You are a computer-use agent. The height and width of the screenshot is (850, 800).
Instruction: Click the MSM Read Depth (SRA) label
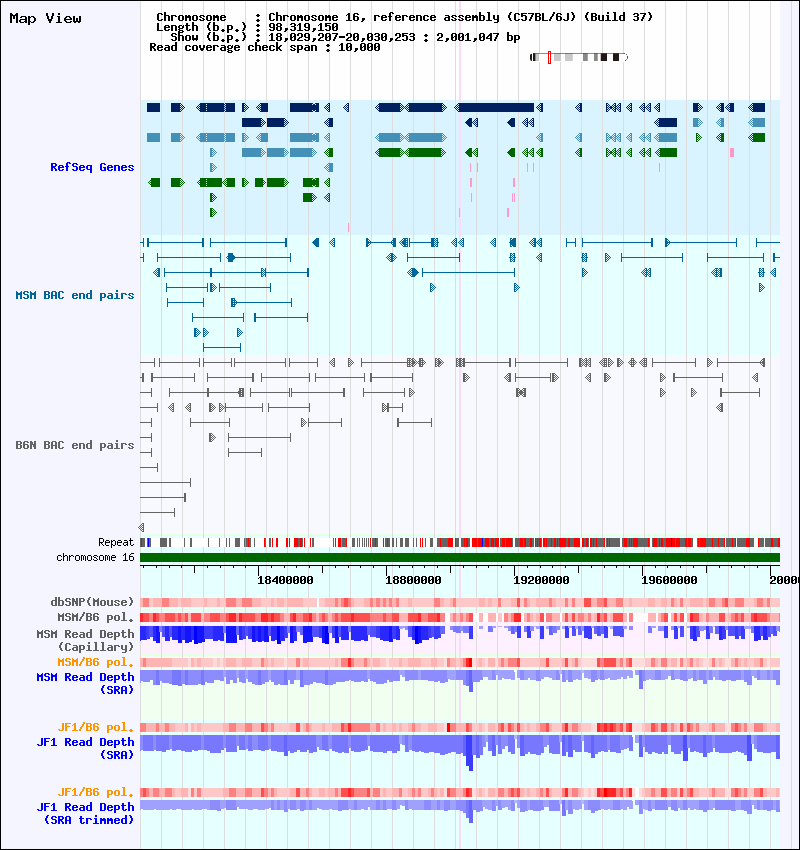pos(85,683)
